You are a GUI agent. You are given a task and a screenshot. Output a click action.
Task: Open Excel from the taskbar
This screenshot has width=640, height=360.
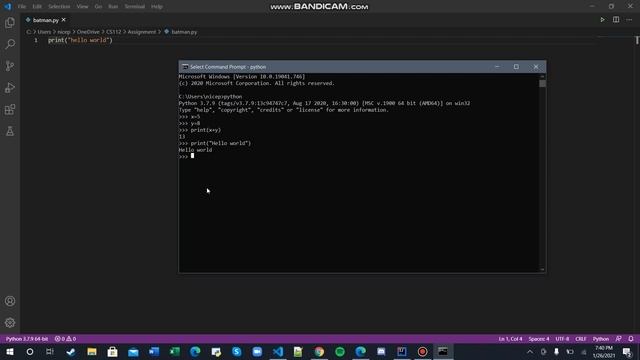tap(175, 351)
